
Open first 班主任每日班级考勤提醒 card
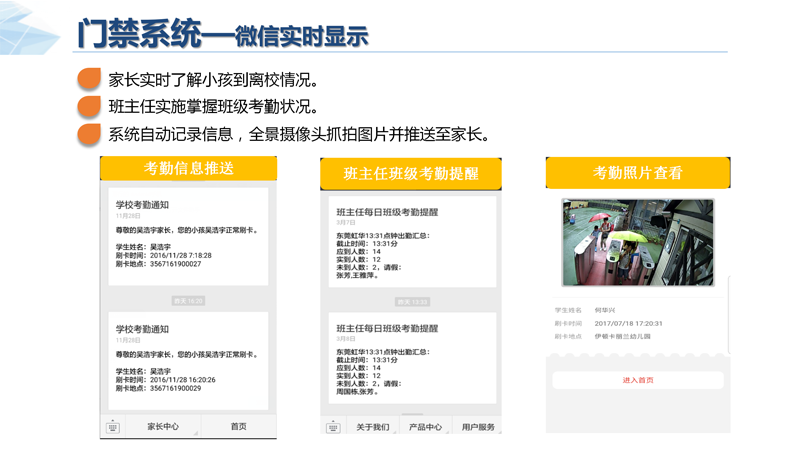411,243
